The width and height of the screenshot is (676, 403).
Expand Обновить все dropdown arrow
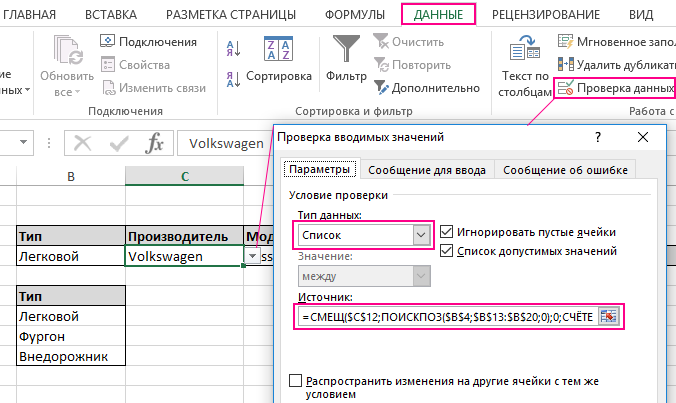click(x=78, y=92)
